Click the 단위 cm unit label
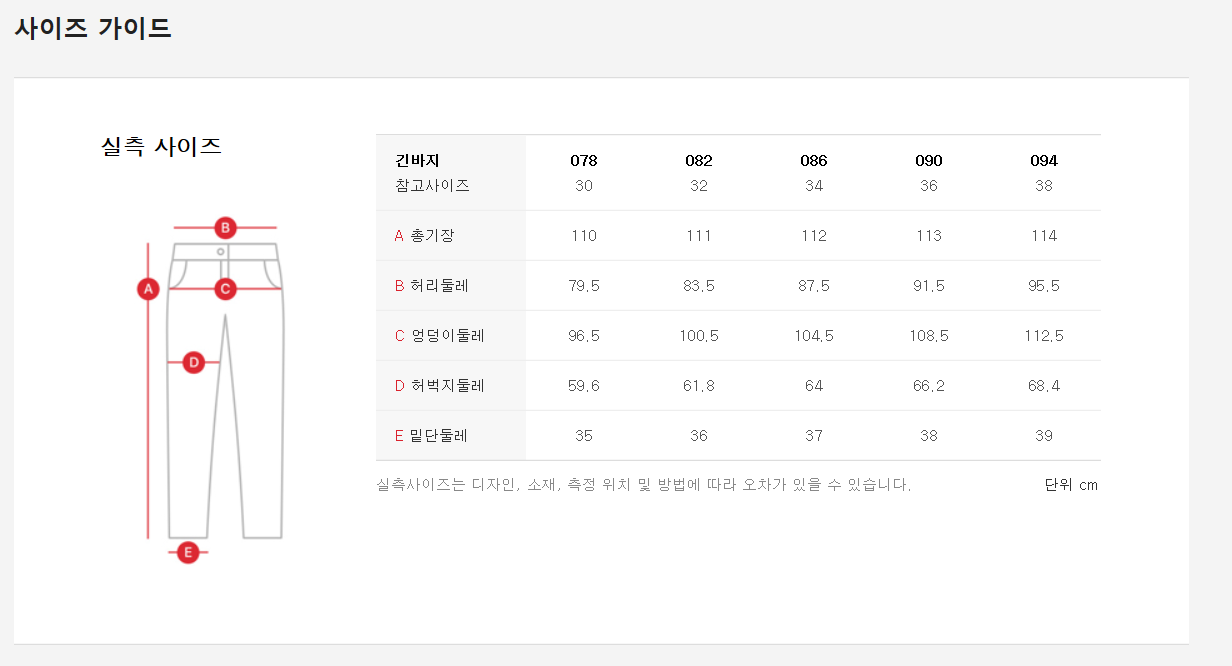This screenshot has width=1232, height=666. point(1071,485)
